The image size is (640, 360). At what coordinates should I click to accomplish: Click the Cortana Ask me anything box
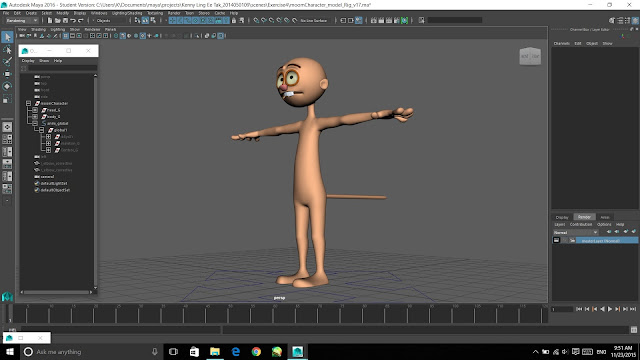[x=92, y=351]
